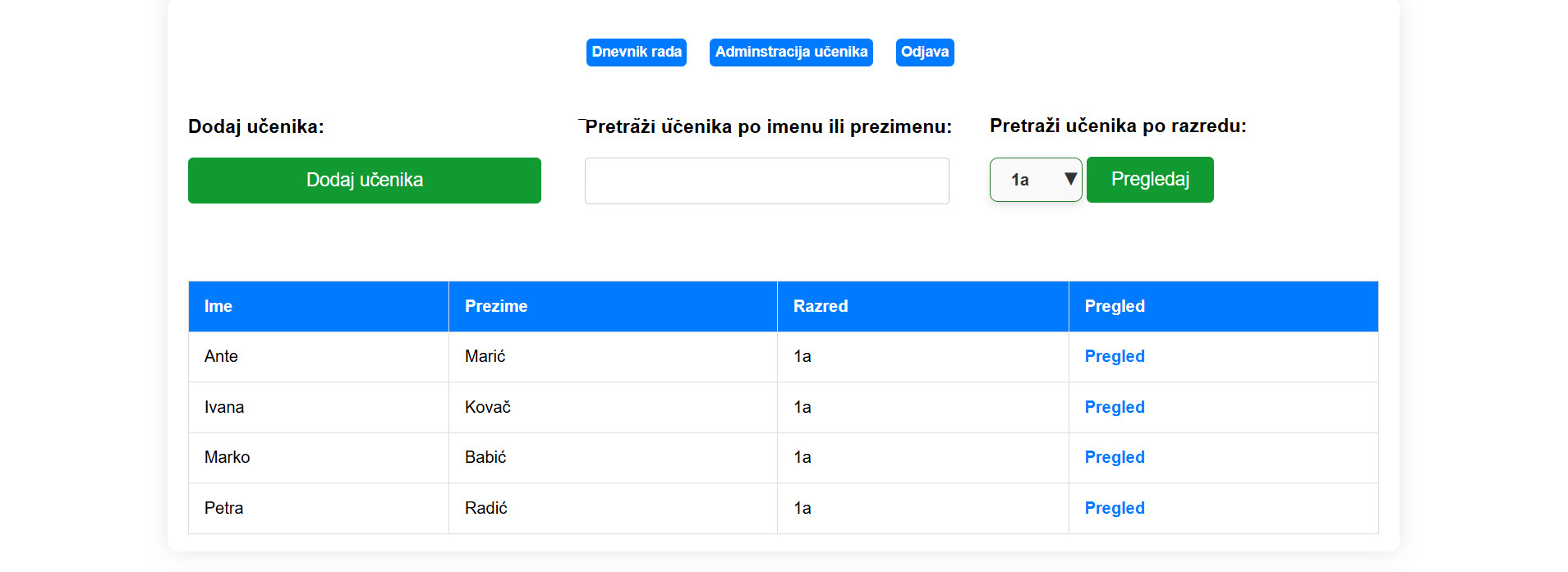
Task: Open Pregled for student Ivana Kovač
Action: pyautogui.click(x=1114, y=407)
